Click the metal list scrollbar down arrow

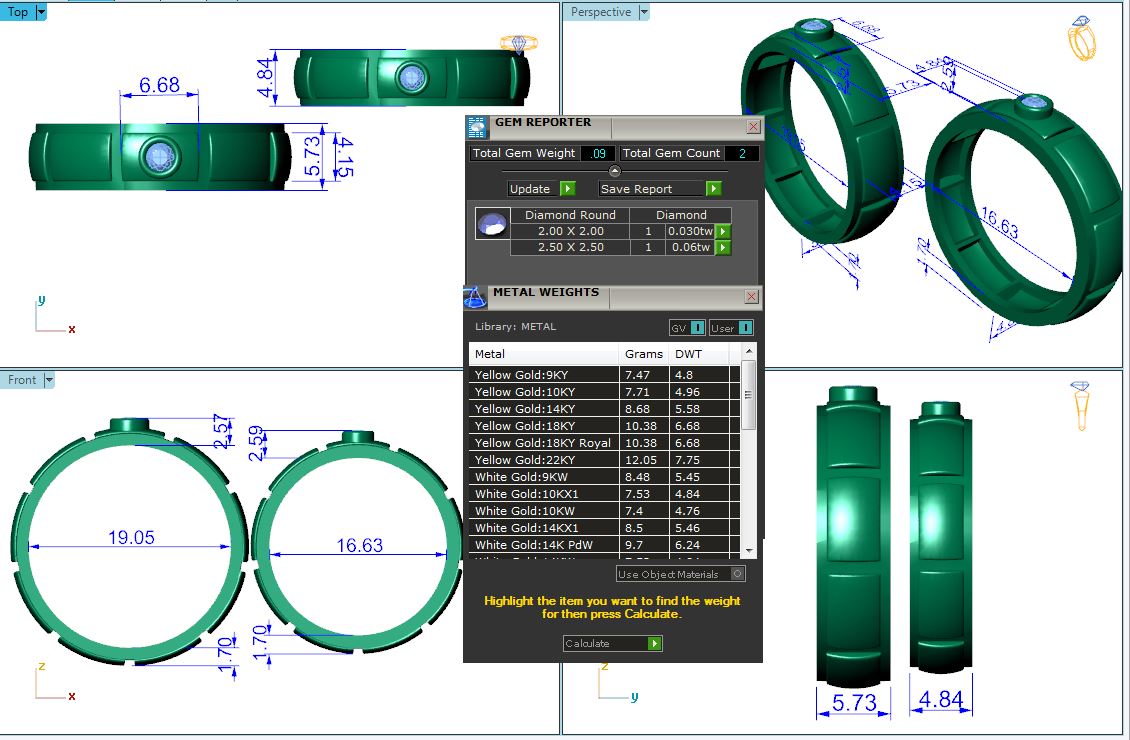pyautogui.click(x=749, y=550)
